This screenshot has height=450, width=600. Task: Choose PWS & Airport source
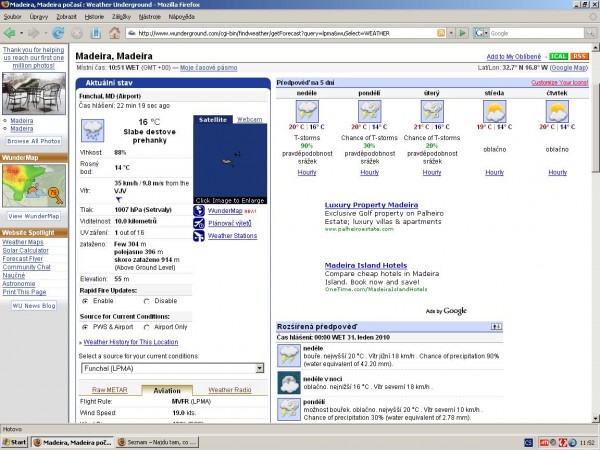point(85,327)
